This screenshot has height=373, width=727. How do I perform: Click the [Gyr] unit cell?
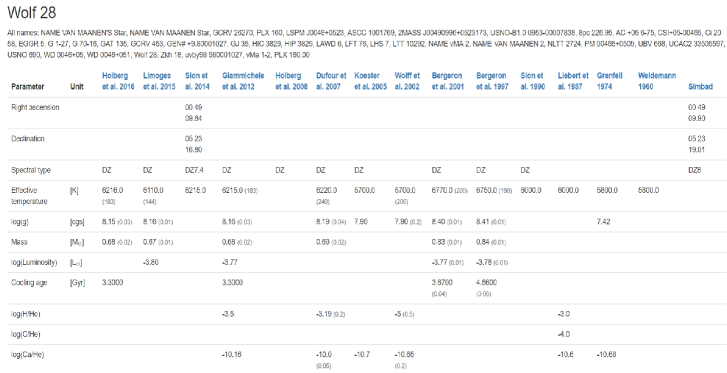coord(77,283)
